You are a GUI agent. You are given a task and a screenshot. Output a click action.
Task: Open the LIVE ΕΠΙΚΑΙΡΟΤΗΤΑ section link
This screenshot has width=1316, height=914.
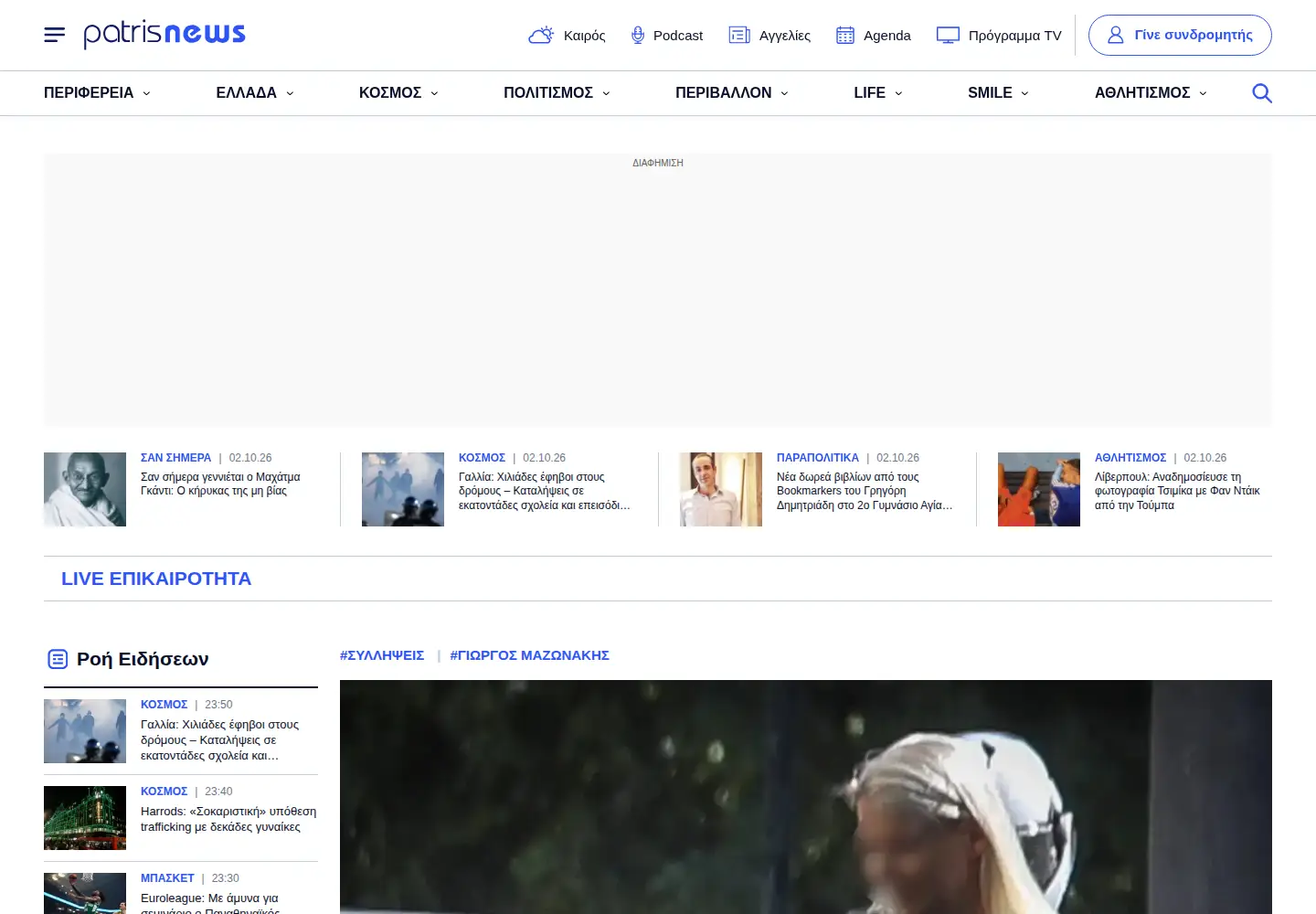pyautogui.click(x=156, y=579)
